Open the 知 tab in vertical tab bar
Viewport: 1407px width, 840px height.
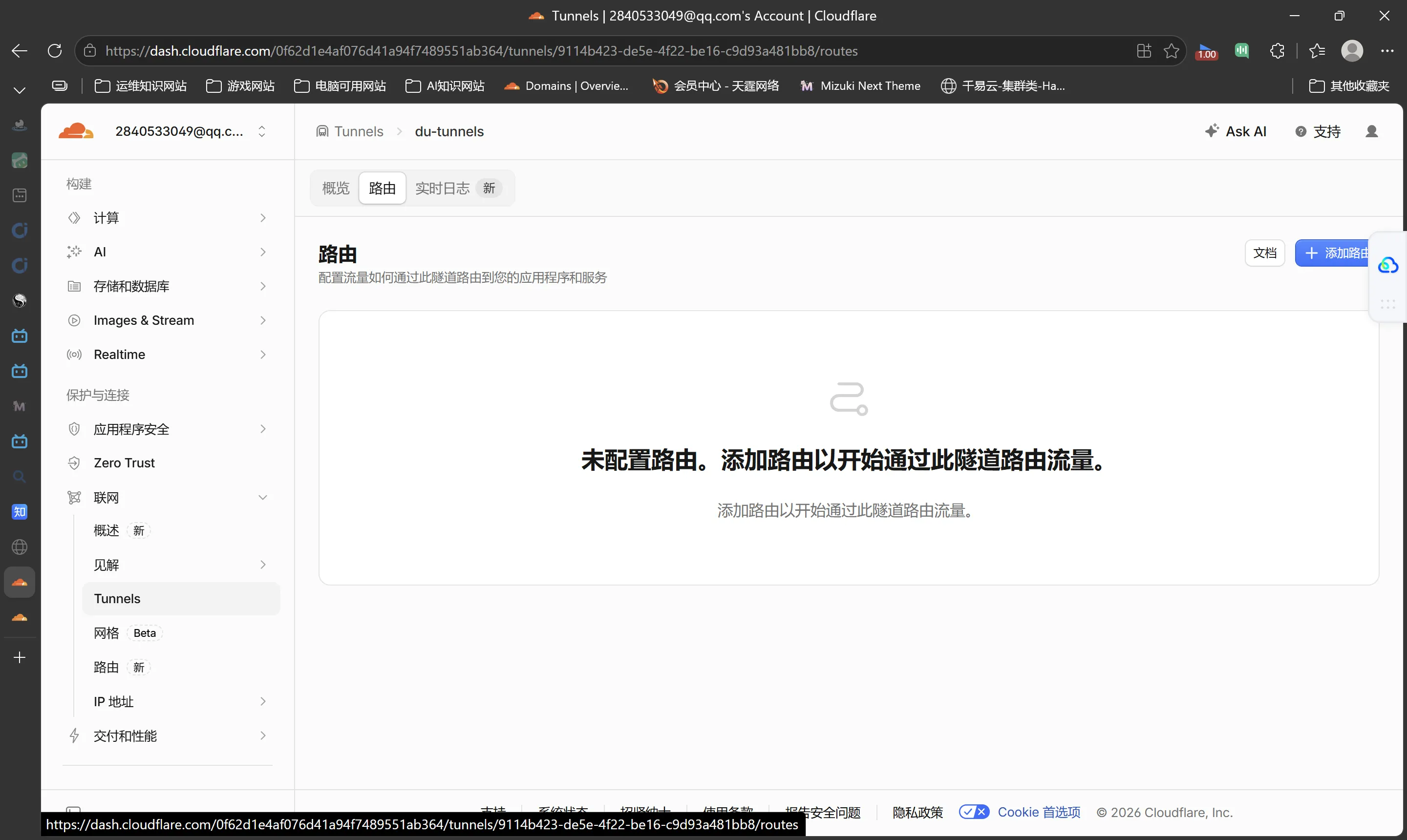20,512
